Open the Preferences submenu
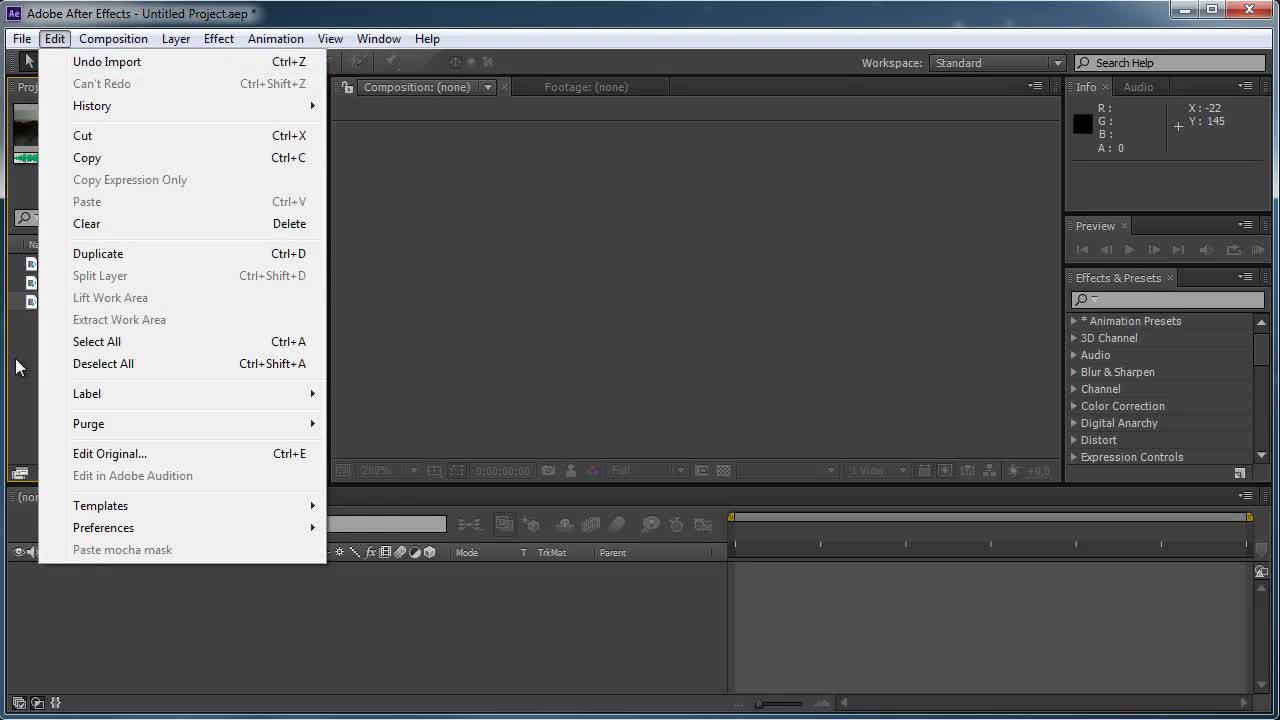Viewport: 1280px width, 720px height. (182, 528)
